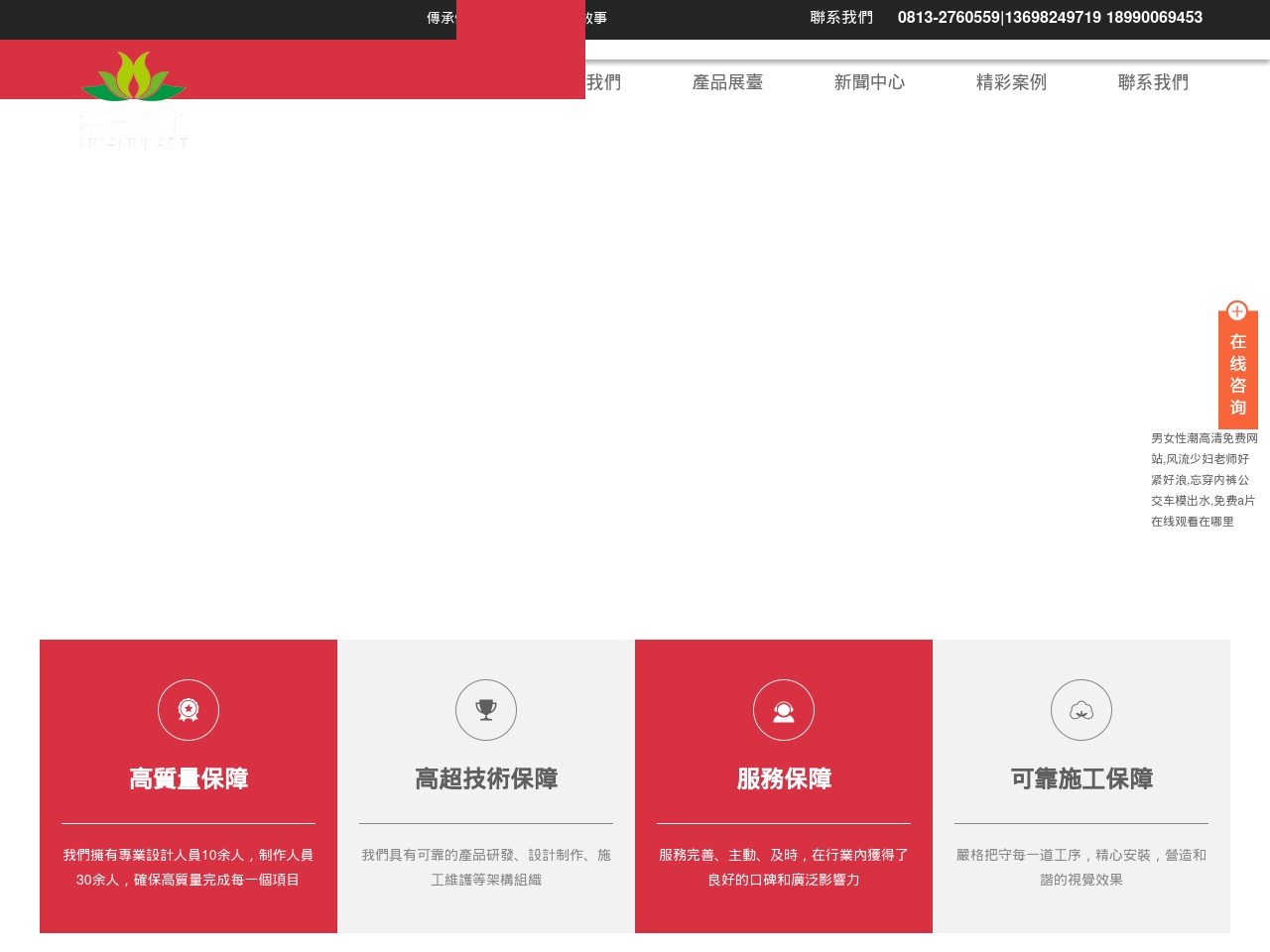Select the 高質量保障 heading
The width and height of the screenshot is (1270, 952).
coord(189,779)
